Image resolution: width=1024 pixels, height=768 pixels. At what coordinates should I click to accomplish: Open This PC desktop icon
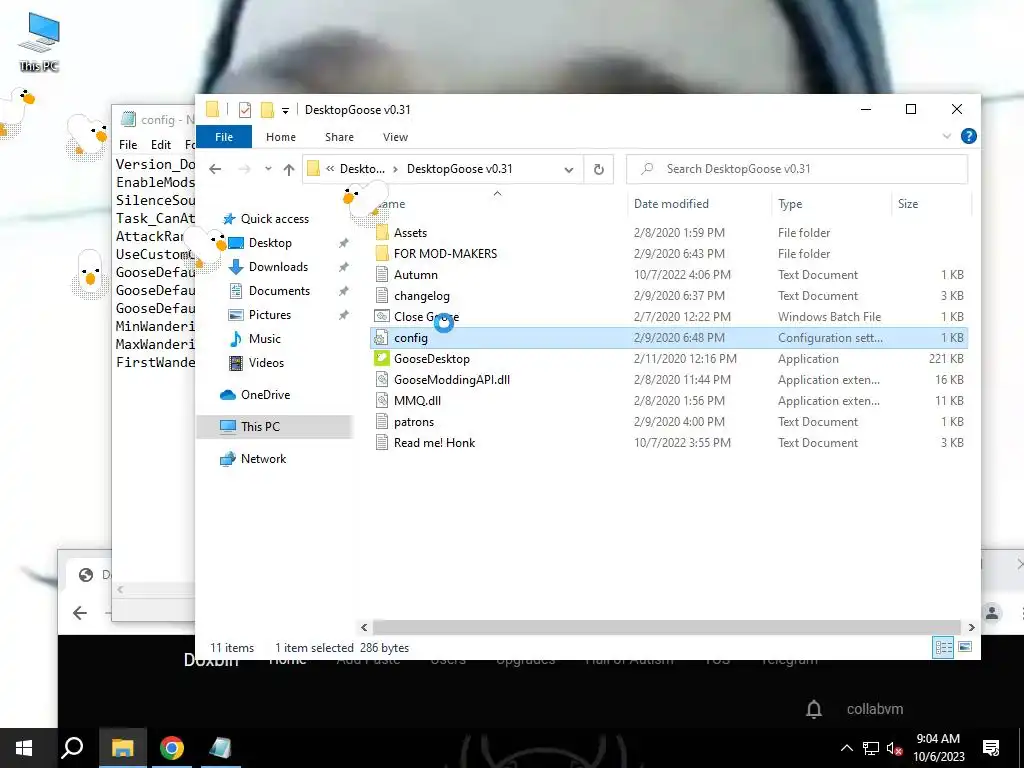[x=39, y=42]
